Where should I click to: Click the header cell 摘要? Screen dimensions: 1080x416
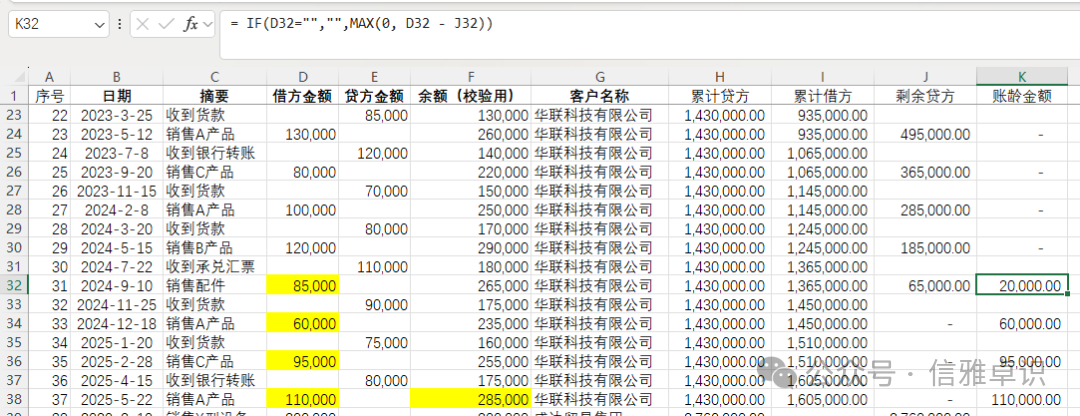click(x=215, y=95)
